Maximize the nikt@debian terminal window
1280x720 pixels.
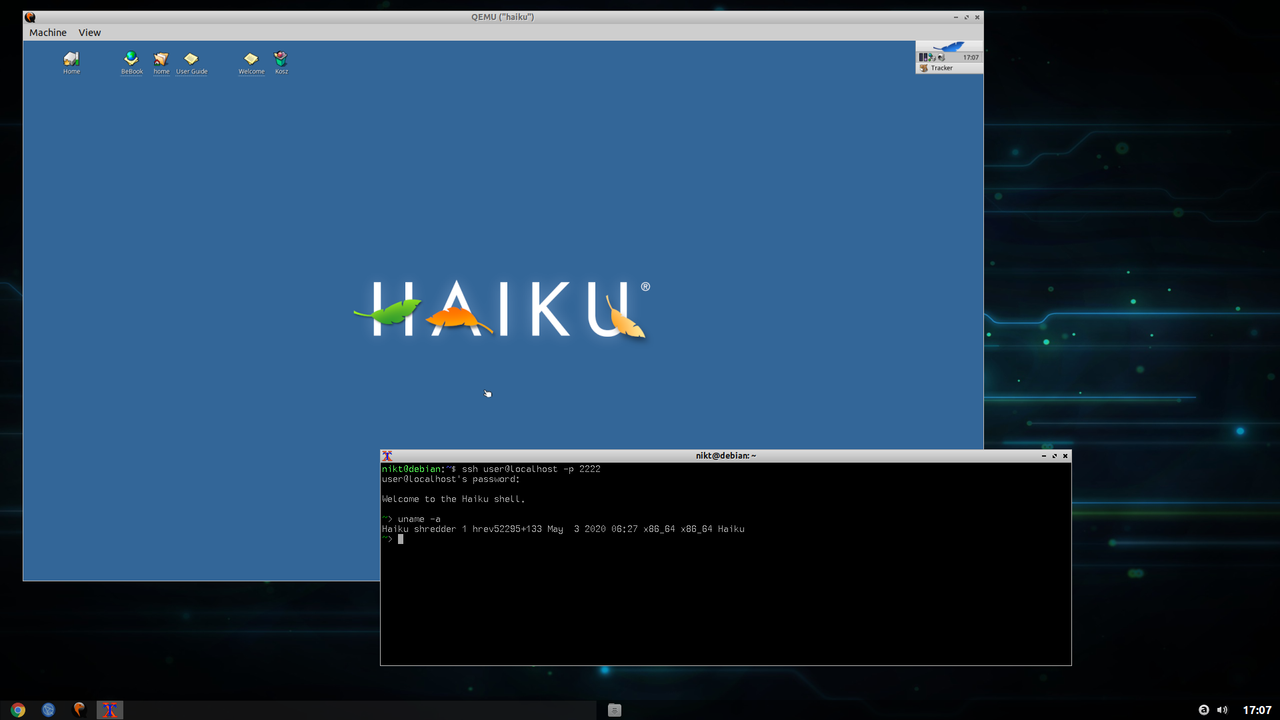pos(1055,456)
